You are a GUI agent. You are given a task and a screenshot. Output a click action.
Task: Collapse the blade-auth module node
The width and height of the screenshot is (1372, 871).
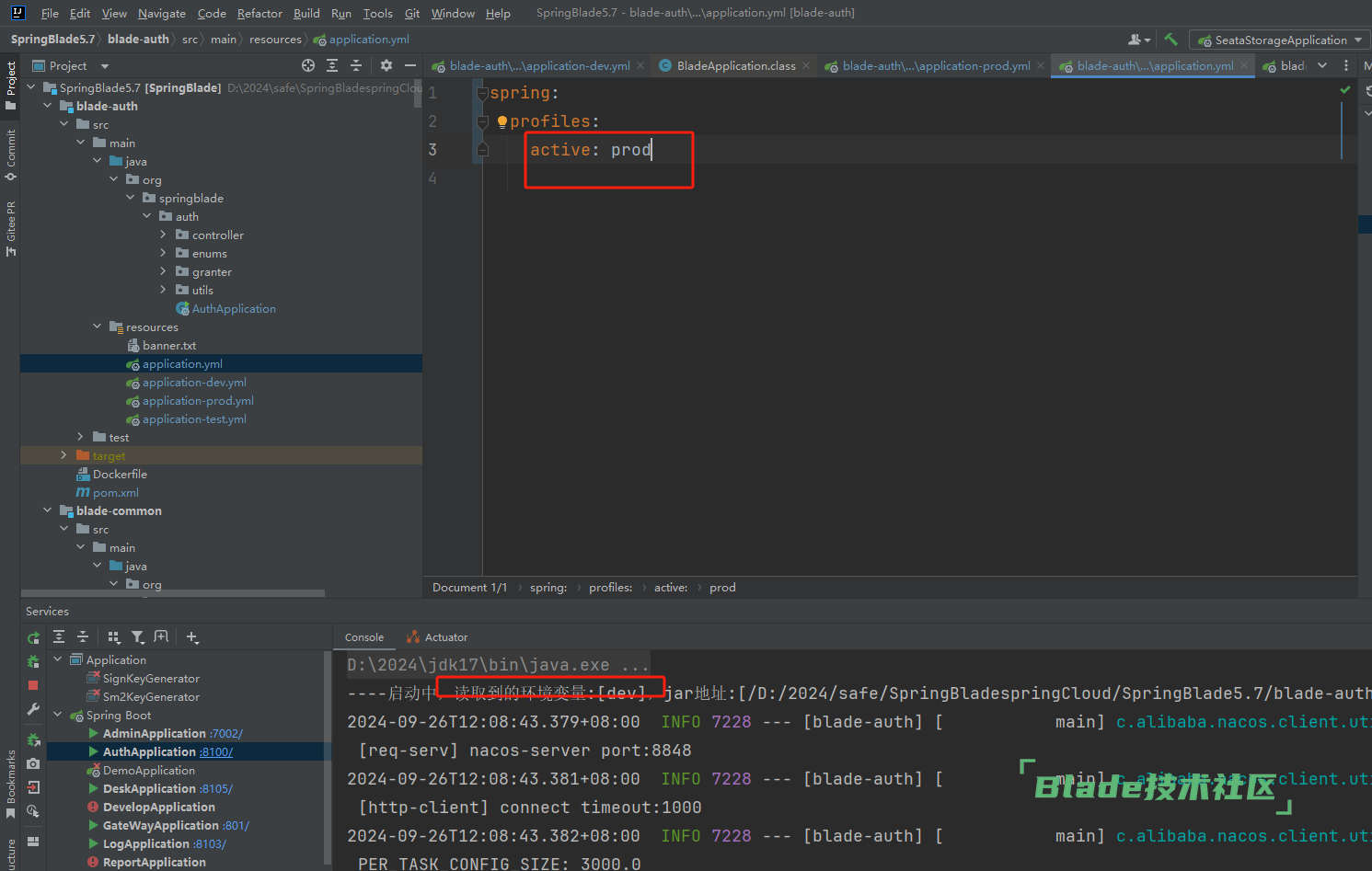[x=47, y=106]
